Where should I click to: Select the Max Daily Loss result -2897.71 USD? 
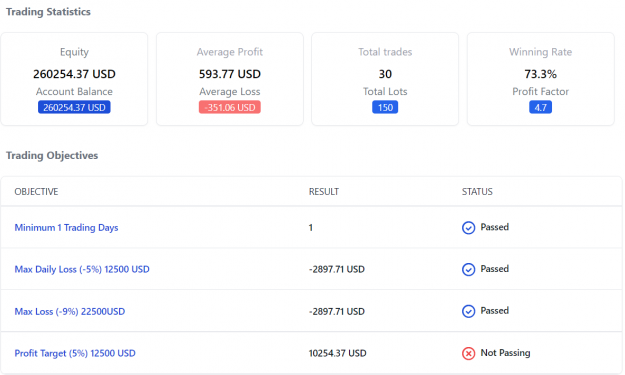(x=337, y=269)
